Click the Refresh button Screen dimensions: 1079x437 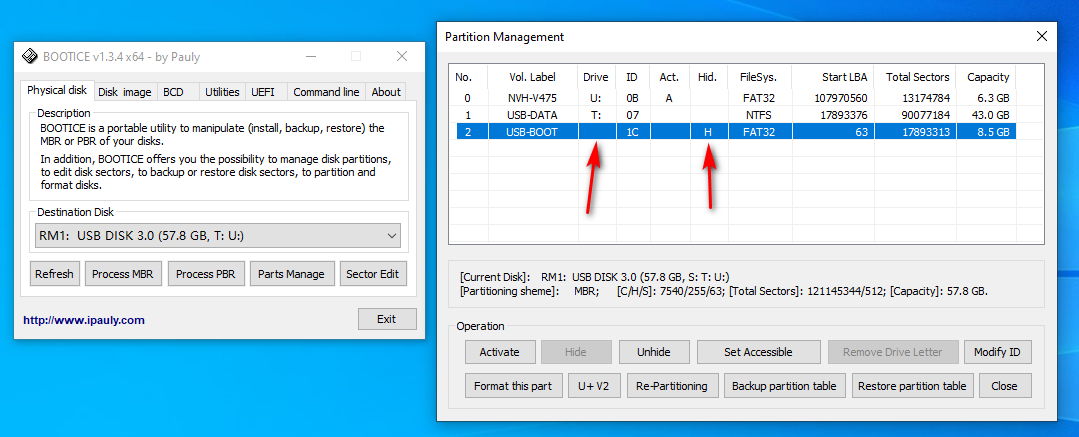[x=54, y=274]
